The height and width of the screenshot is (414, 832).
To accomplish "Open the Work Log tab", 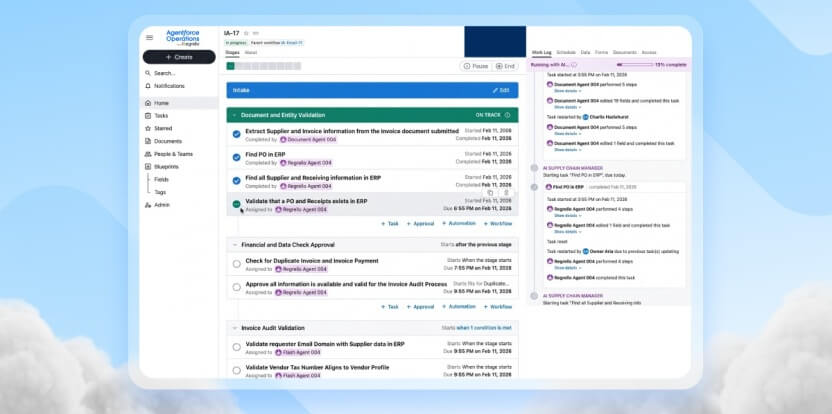I will coord(542,53).
